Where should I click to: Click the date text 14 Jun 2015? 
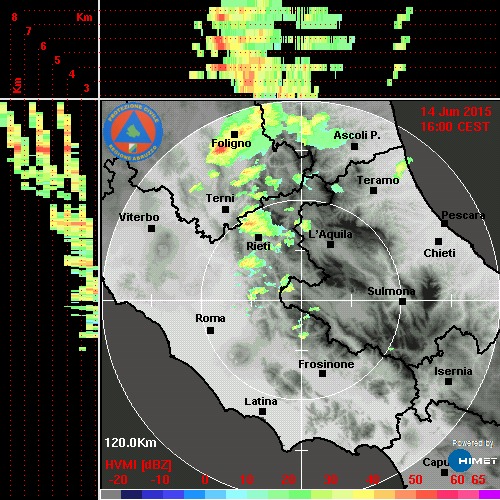[456, 112]
